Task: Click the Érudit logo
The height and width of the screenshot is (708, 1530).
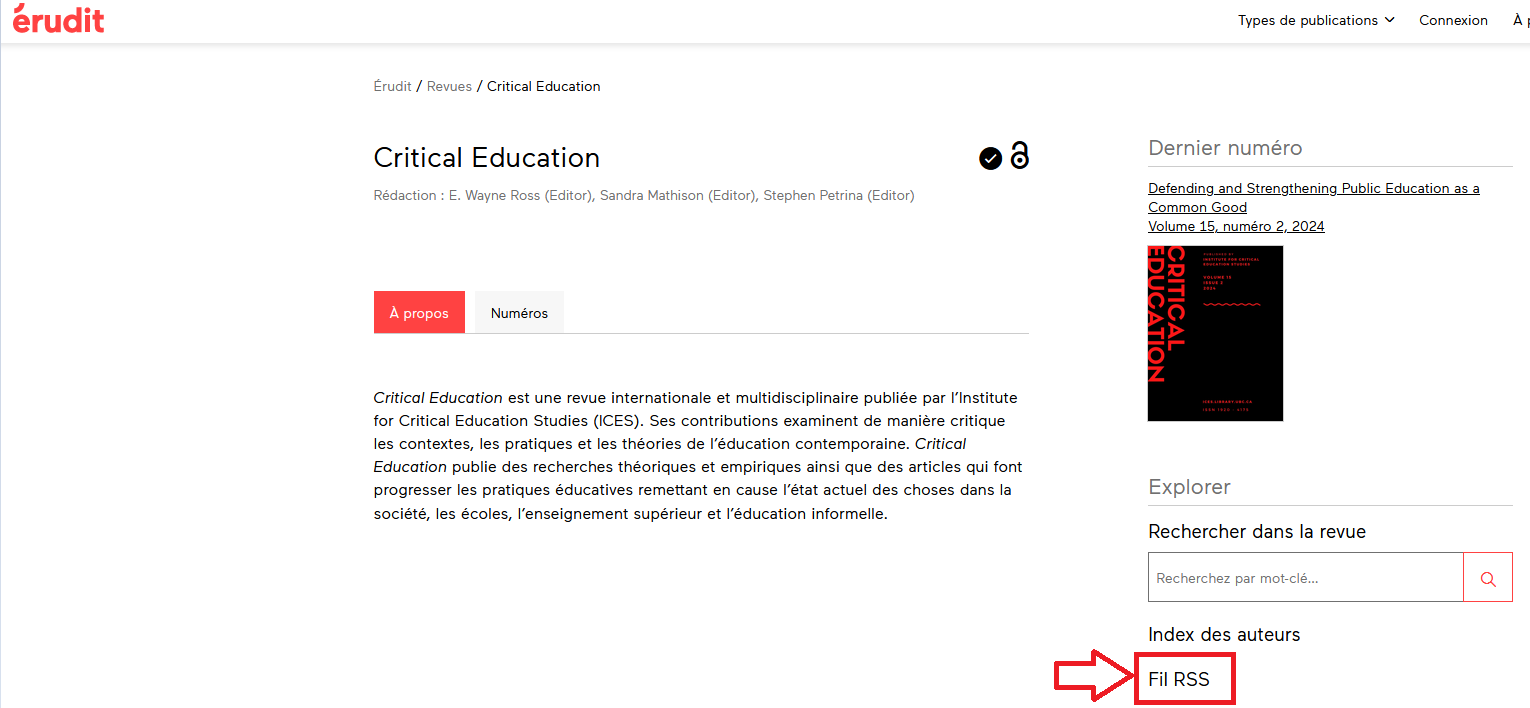Action: [58, 19]
